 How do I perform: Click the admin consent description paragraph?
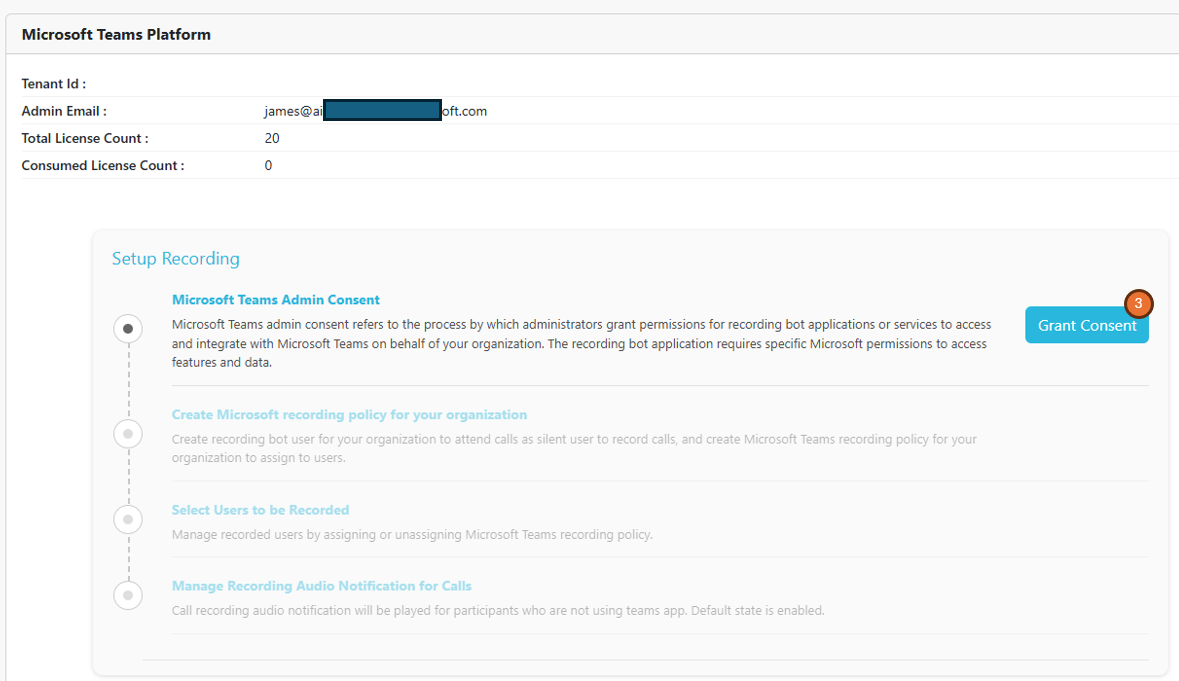(581, 344)
